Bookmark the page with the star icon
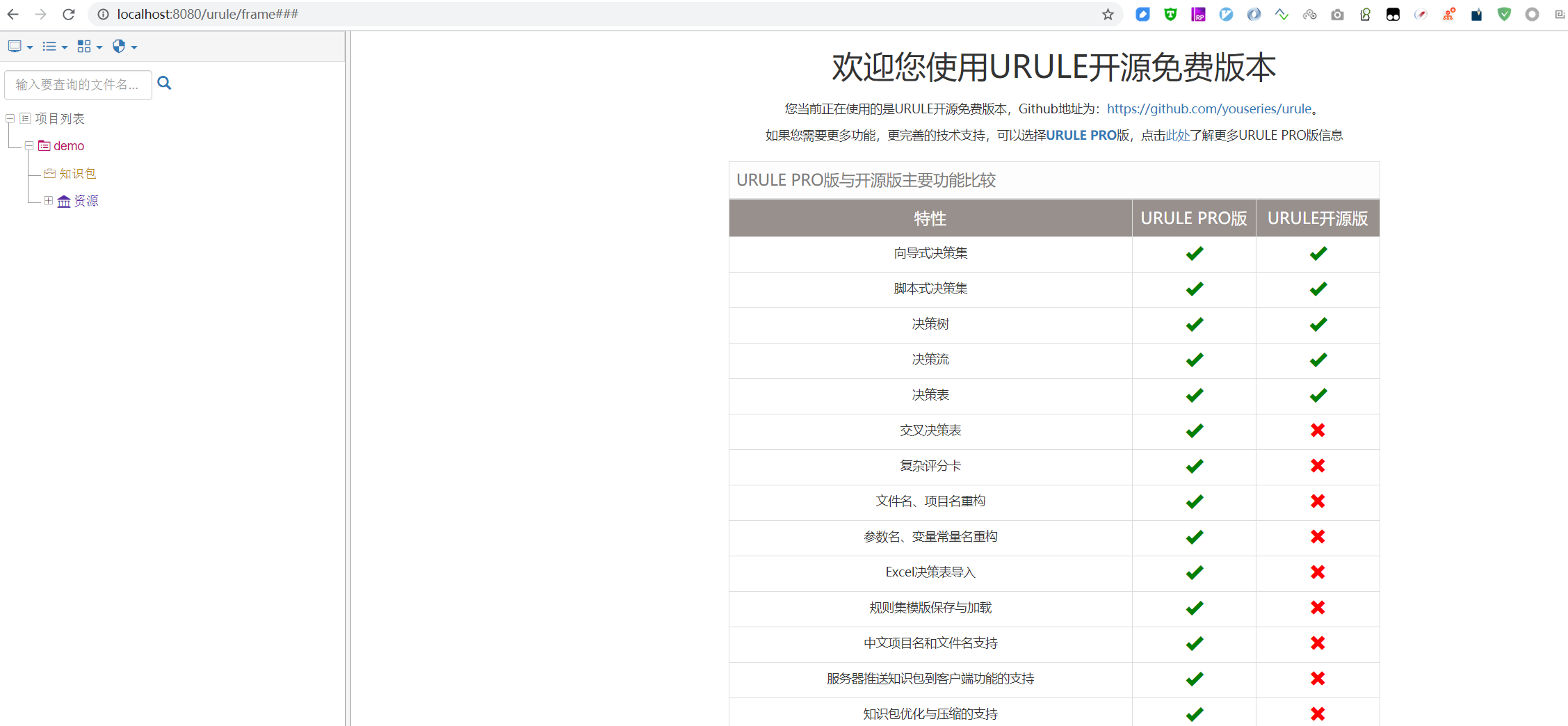This screenshot has height=726, width=1568. (1108, 14)
